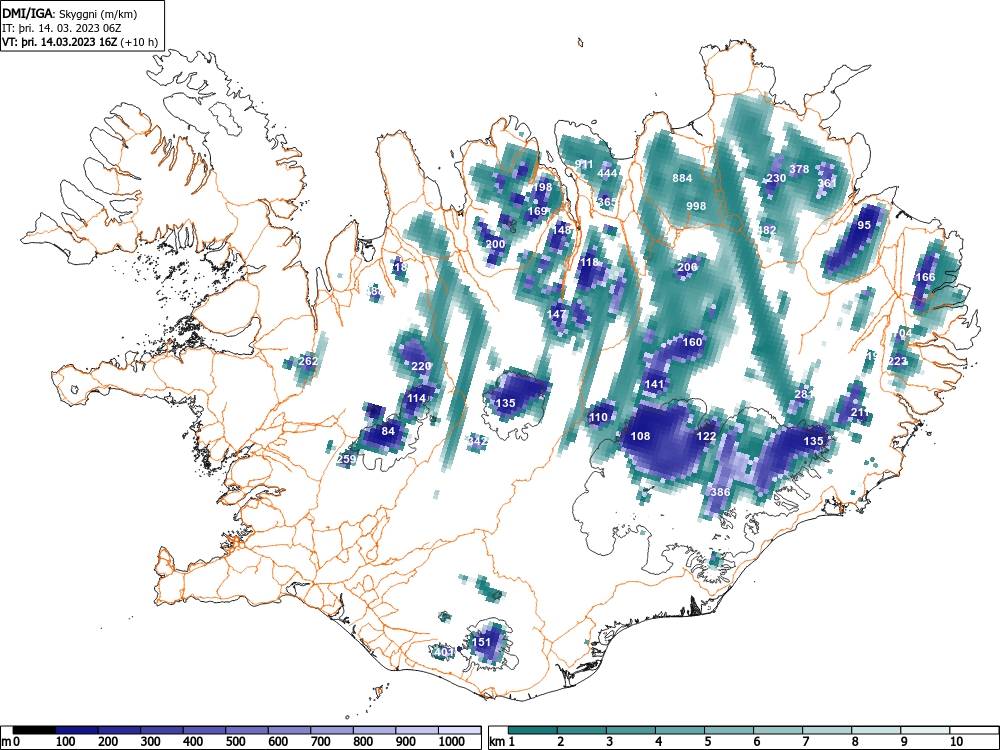Click the 'DMI/IGA: Skyggni (m/km)' title text
The height and width of the screenshot is (750, 1000).
[70, 14]
